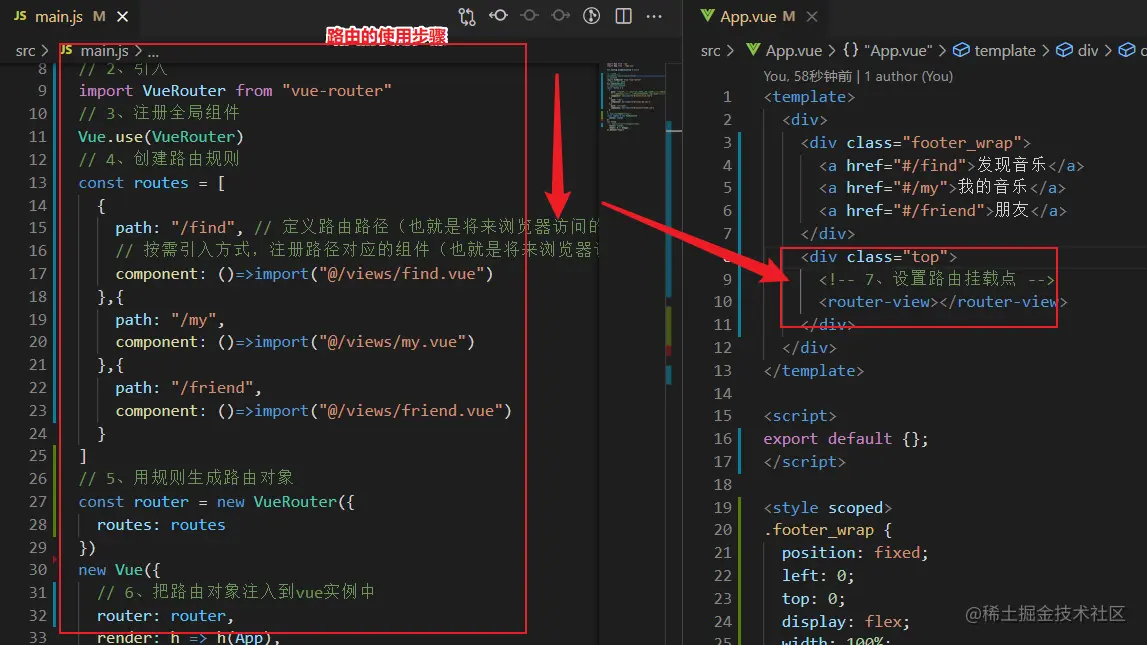Viewport: 1147px width, 645px height.
Task: Click '<div class="top">' in App.vue
Action: coord(879,257)
